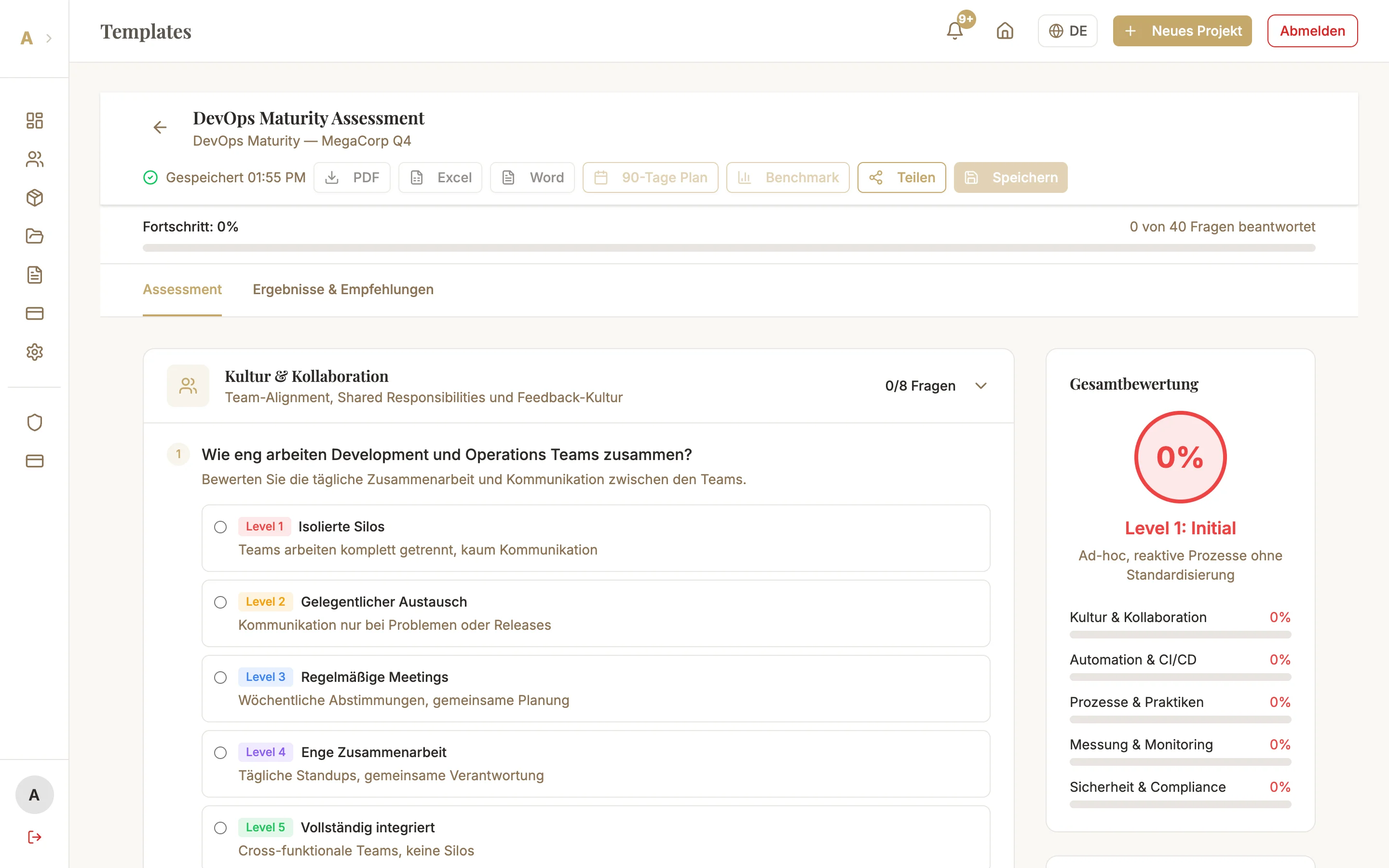Click "Prozesse & Praktiken" label
This screenshot has height=868, width=1389.
[1136, 702]
